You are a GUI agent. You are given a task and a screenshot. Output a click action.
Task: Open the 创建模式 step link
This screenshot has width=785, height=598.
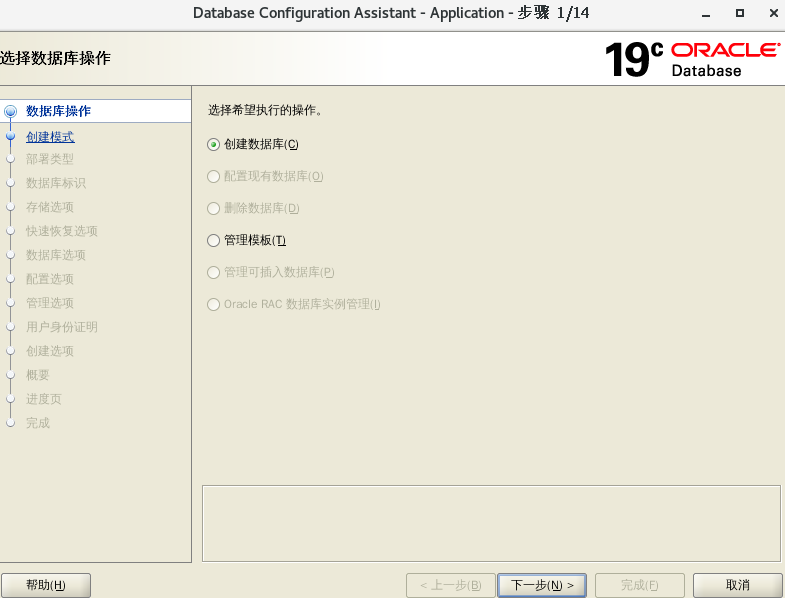[x=50, y=137]
